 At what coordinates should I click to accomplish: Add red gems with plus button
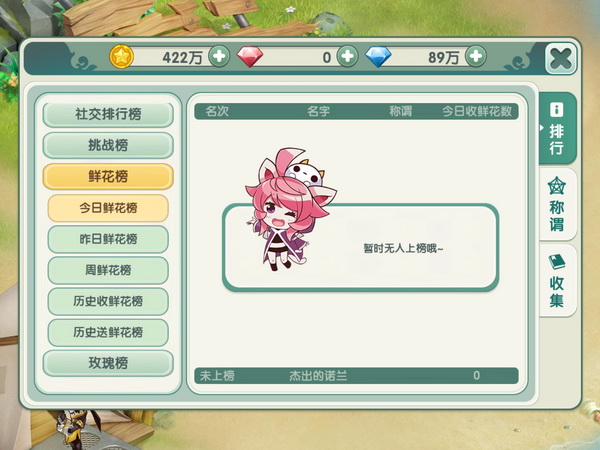tap(347, 56)
